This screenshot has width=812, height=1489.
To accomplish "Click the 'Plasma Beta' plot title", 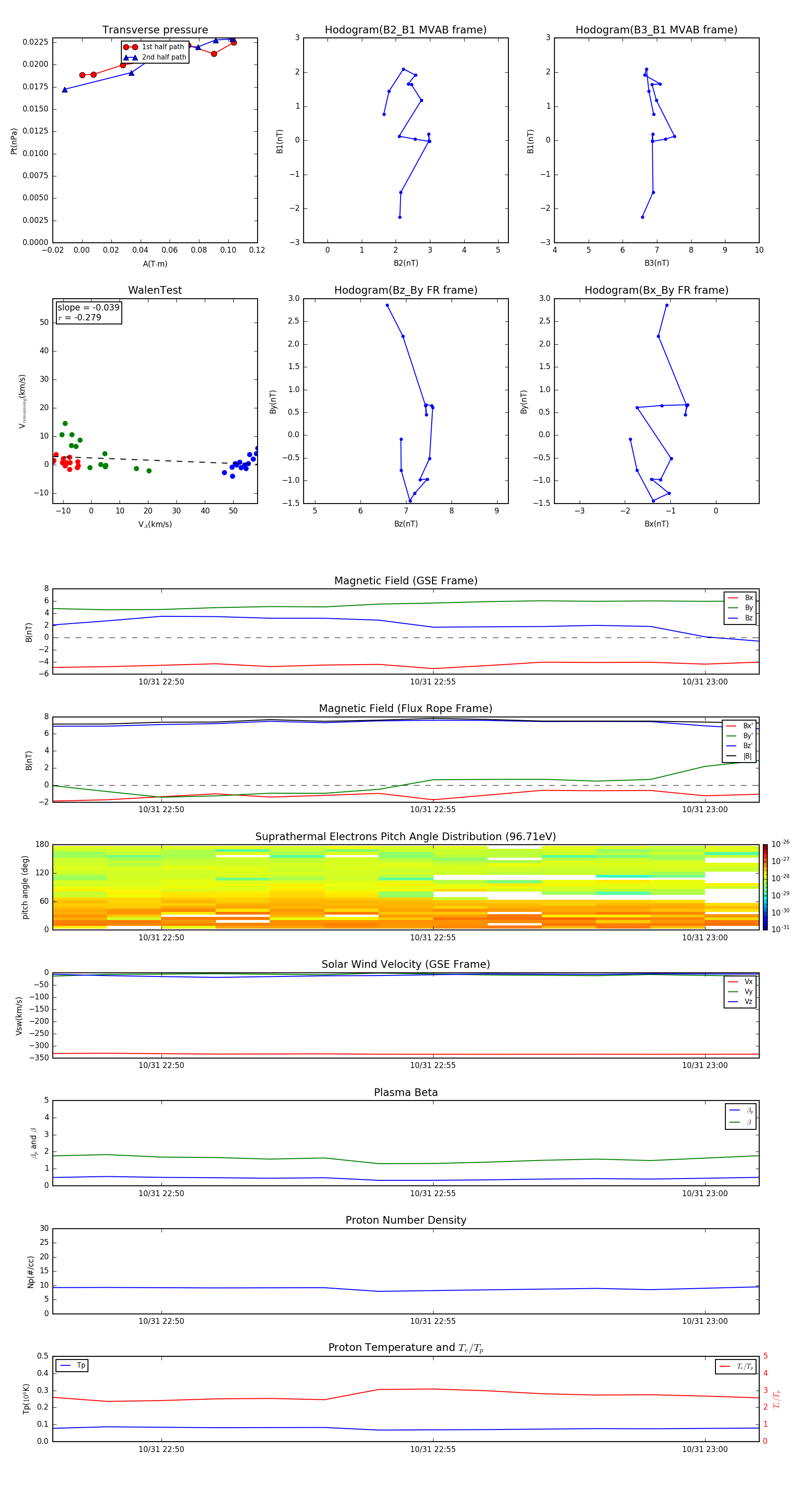I will [x=405, y=1092].
